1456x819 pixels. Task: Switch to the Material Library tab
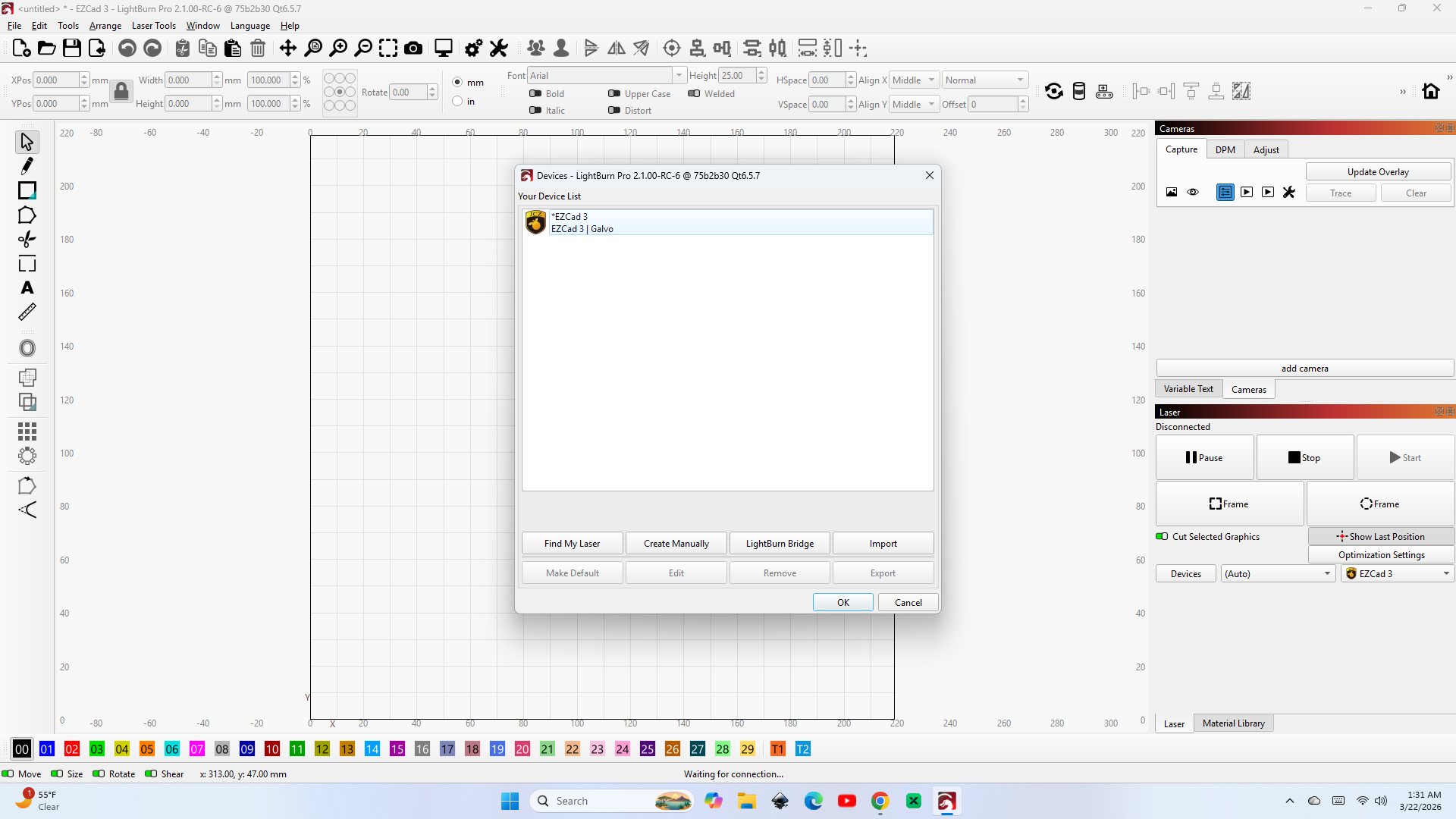coord(1233,723)
